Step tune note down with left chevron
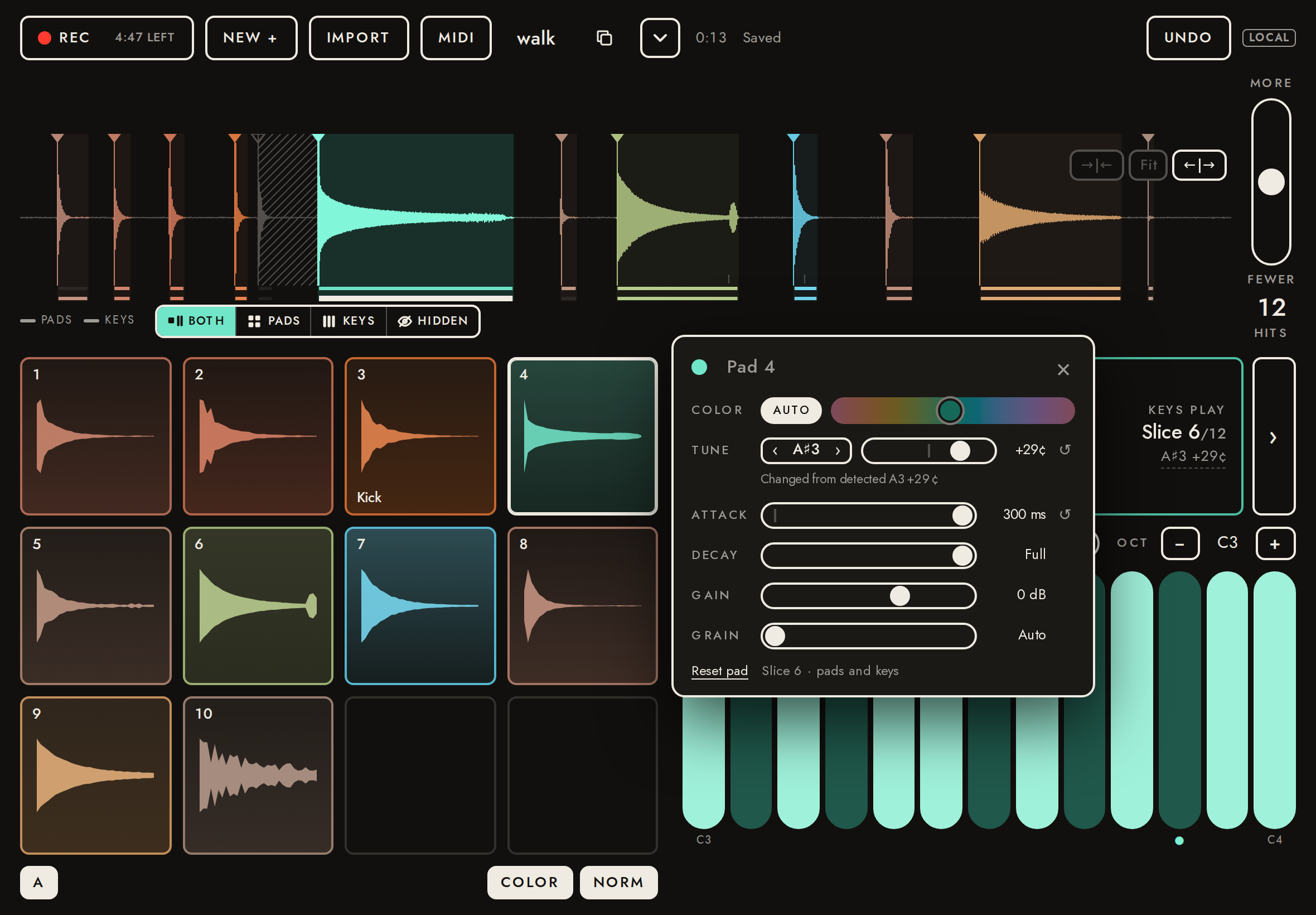This screenshot has width=1316, height=915. [775, 451]
